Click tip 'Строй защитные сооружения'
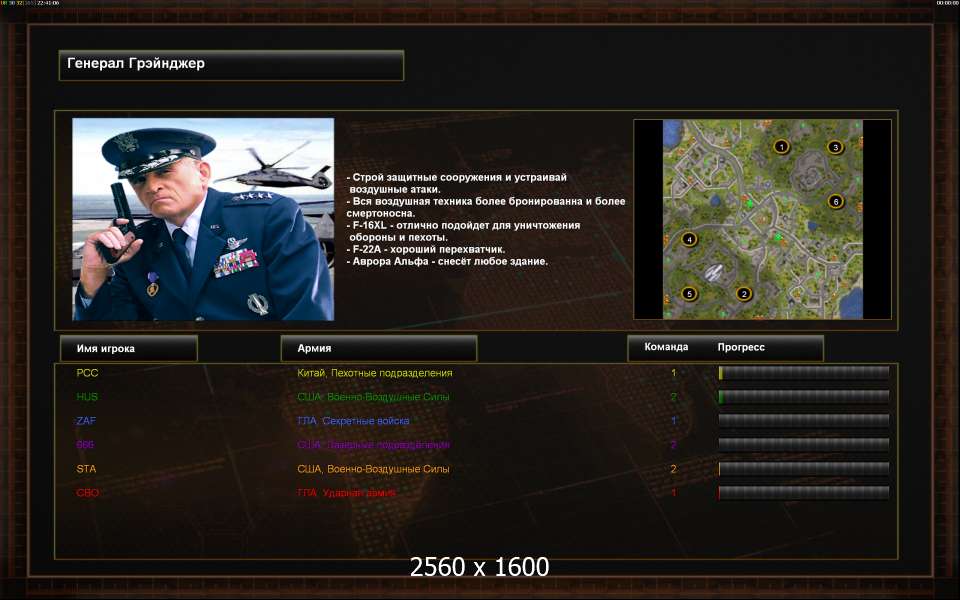The image size is (960, 600). (x=457, y=183)
